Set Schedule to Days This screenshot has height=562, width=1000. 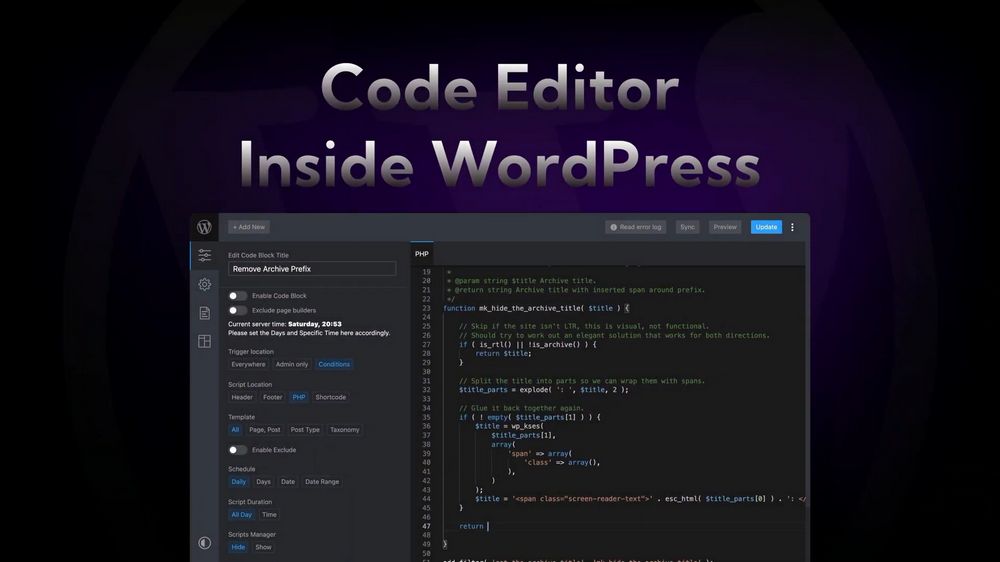pos(263,482)
